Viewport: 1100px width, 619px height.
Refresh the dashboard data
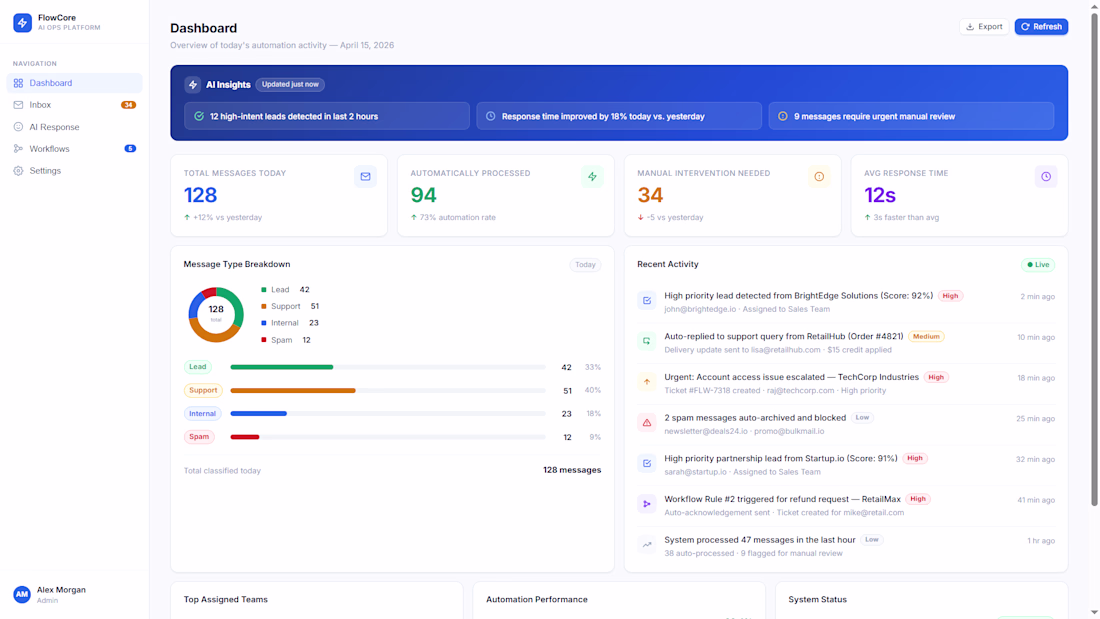tap(1041, 27)
